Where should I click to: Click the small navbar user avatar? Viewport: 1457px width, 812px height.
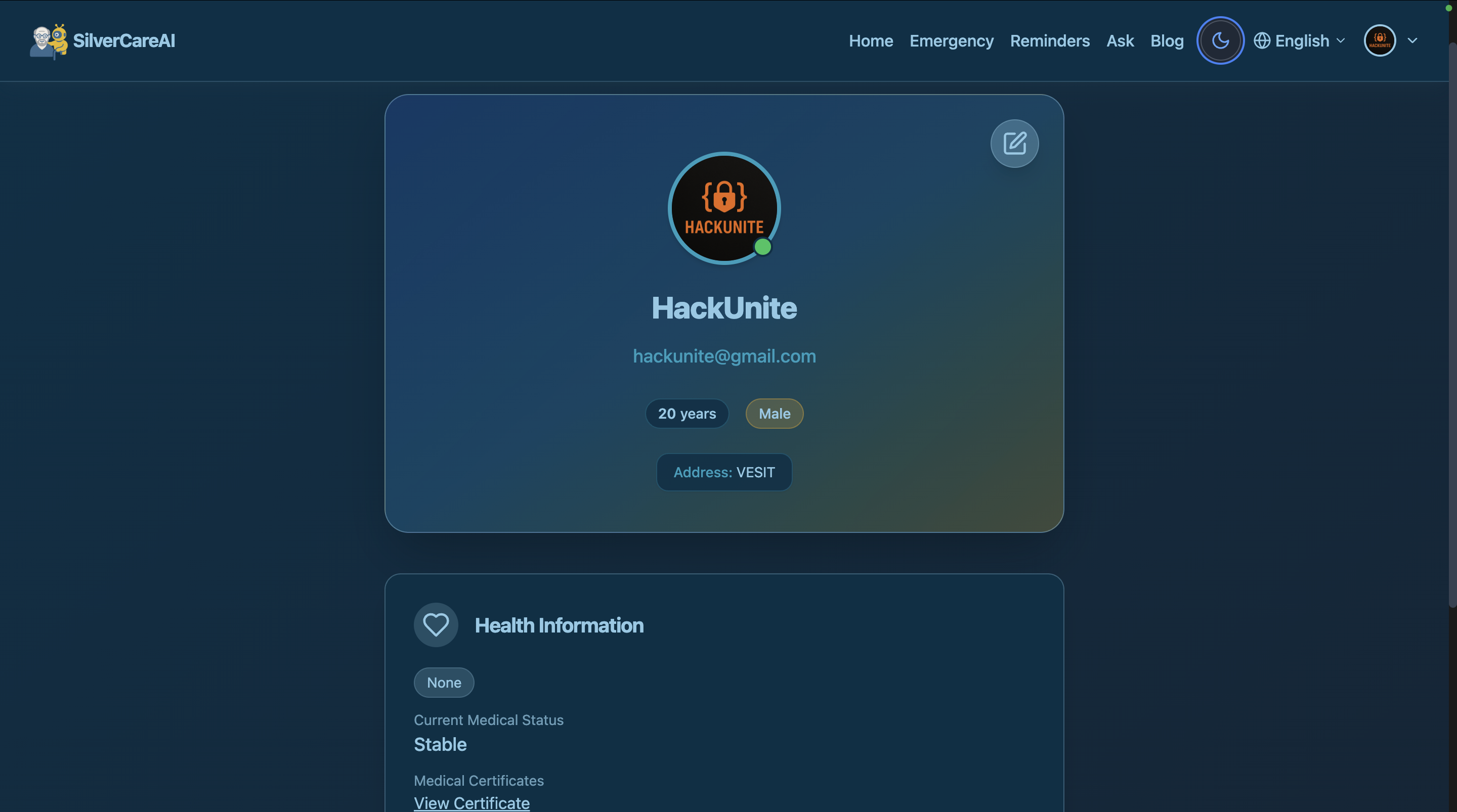coord(1380,41)
